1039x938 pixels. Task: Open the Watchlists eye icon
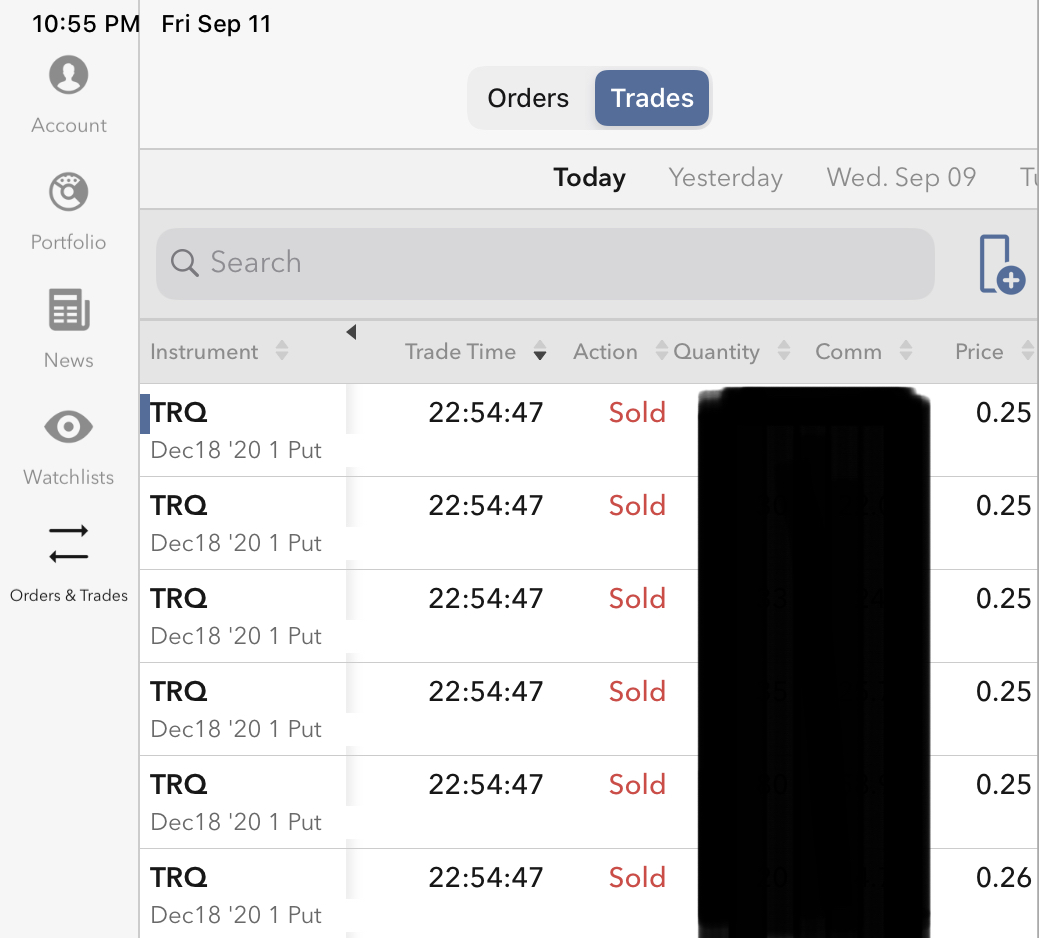(68, 428)
